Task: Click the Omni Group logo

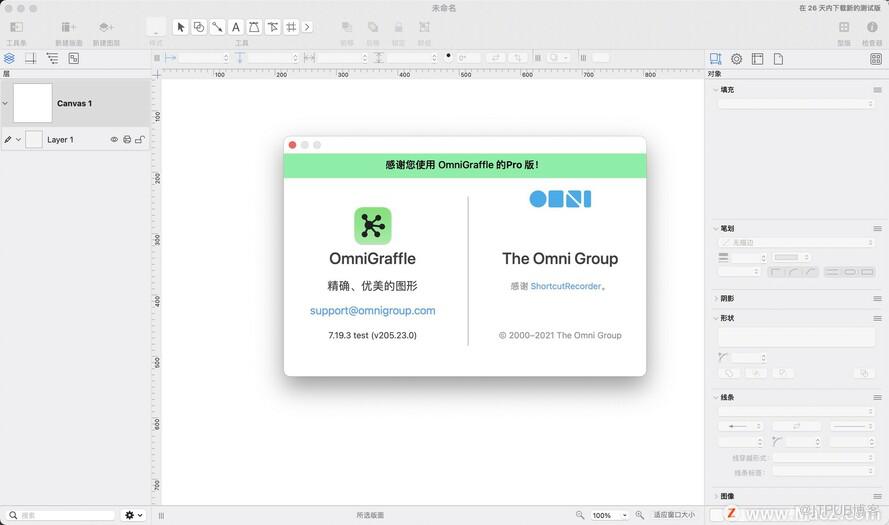Action: click(x=560, y=198)
